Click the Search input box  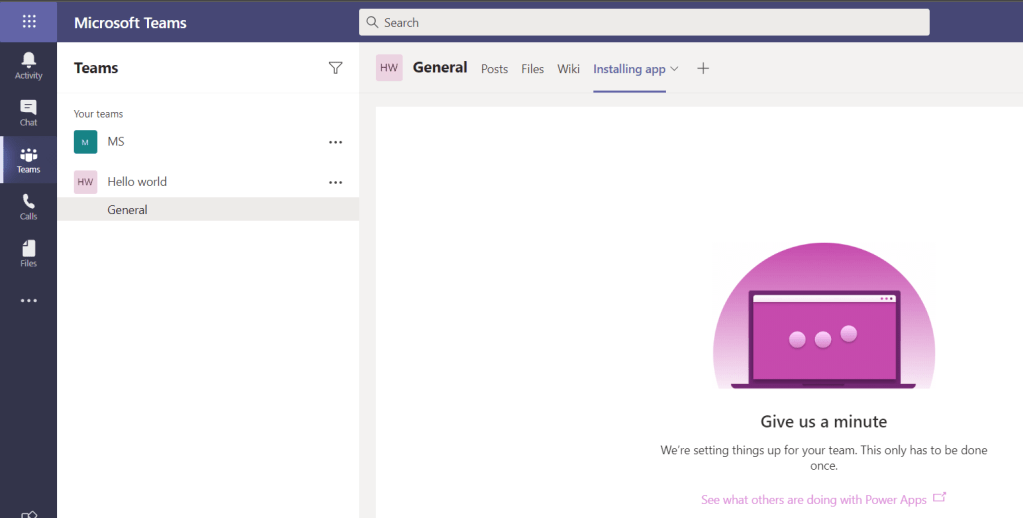point(644,22)
